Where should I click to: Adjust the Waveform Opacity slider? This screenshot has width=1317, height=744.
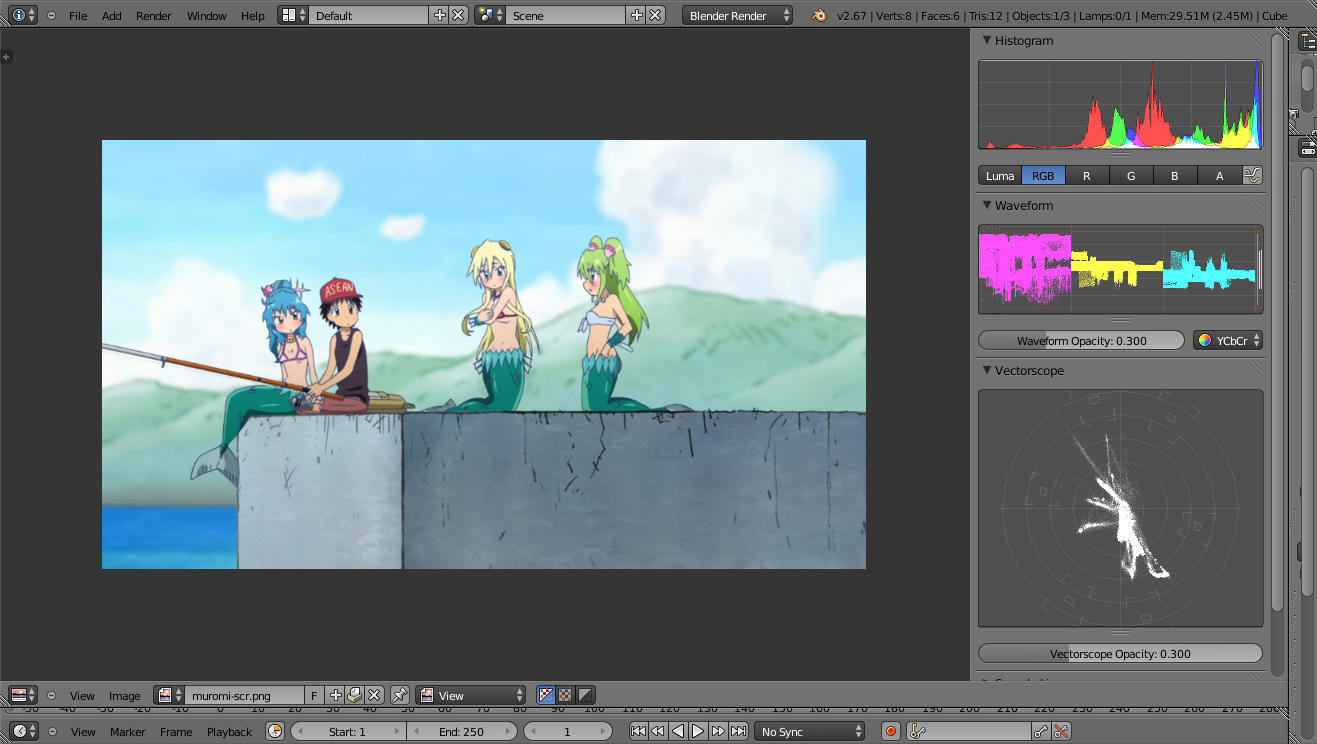pyautogui.click(x=1081, y=340)
